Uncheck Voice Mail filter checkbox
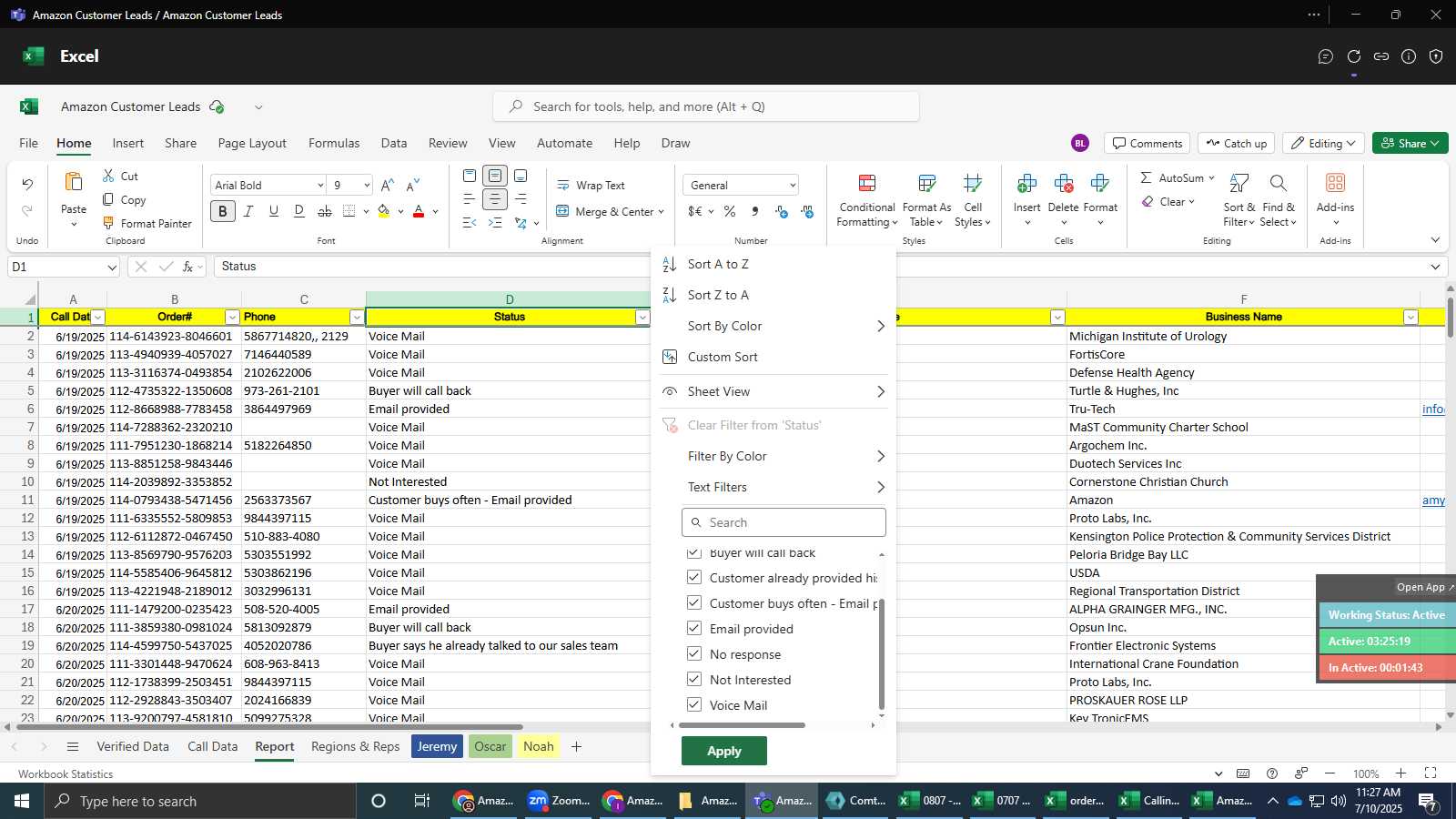The height and width of the screenshot is (819, 1456). coord(694,704)
